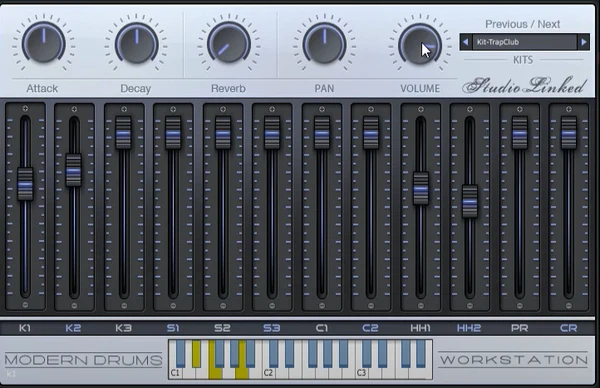Grab the K3 channel fader handle
The width and height of the screenshot is (600, 388).
point(123,133)
